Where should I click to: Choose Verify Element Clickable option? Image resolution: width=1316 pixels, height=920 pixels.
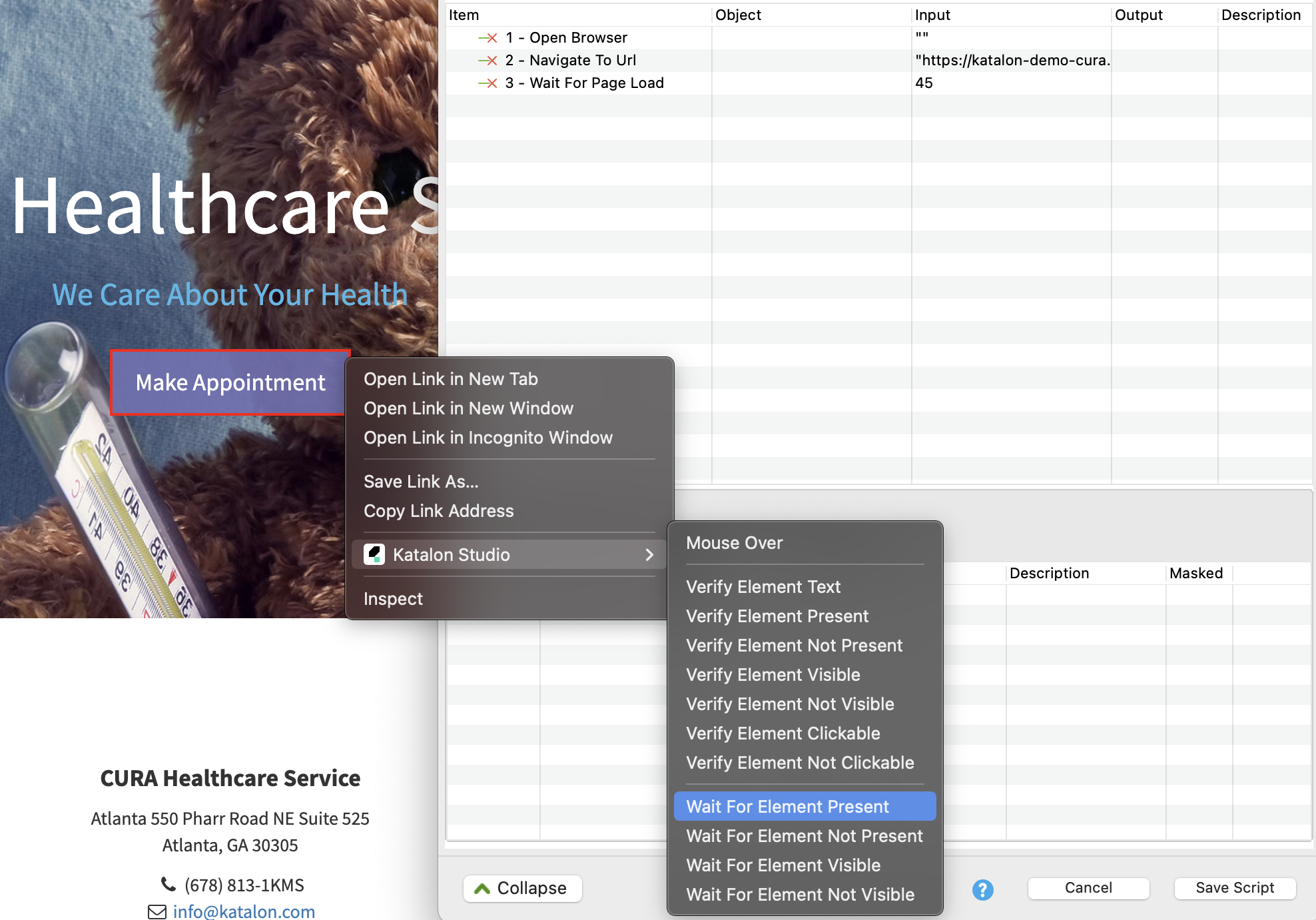tap(783, 733)
